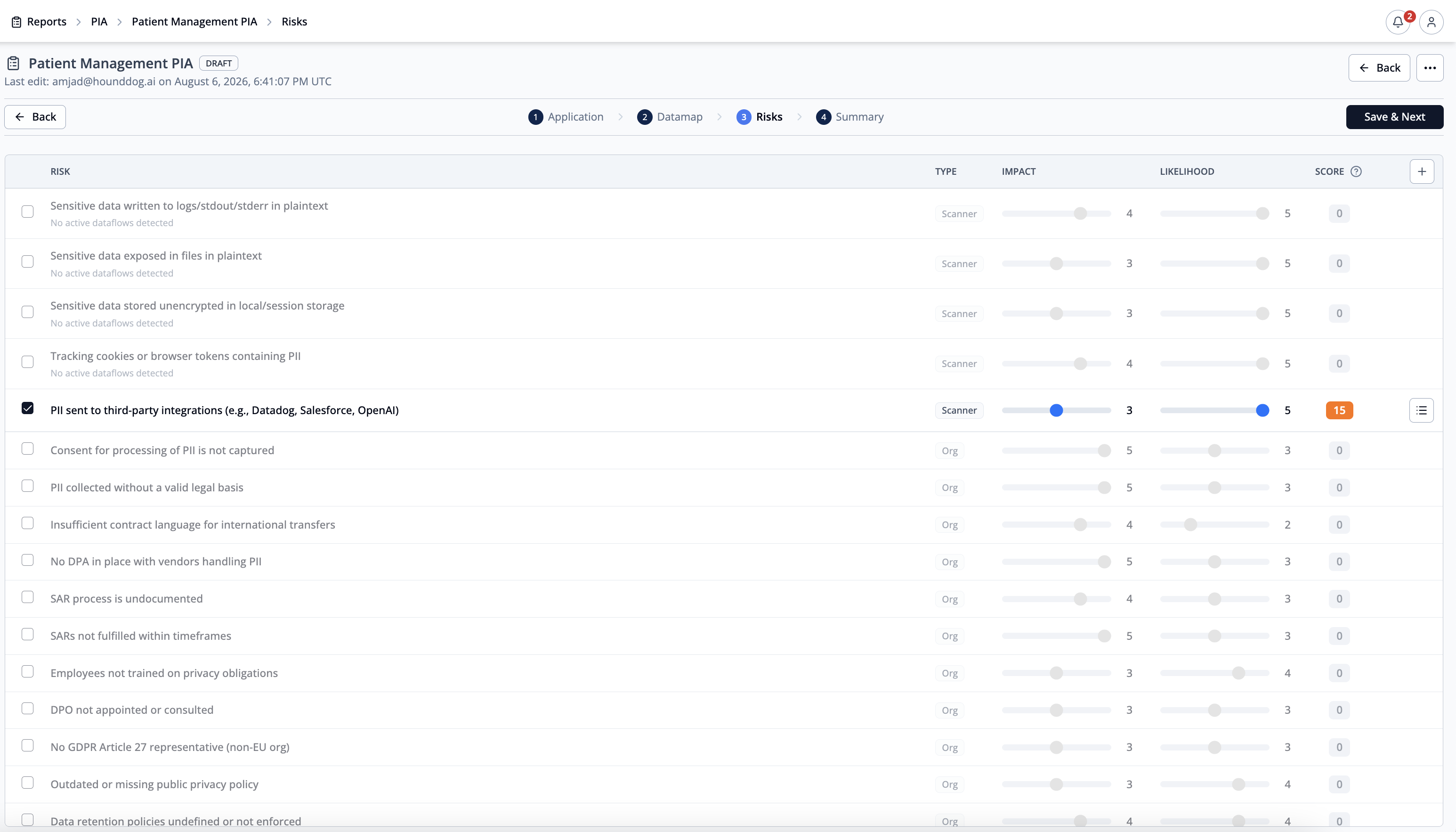Image resolution: width=1456 pixels, height=832 pixels.
Task: Click the orange score badge showing 15
Action: click(x=1339, y=410)
